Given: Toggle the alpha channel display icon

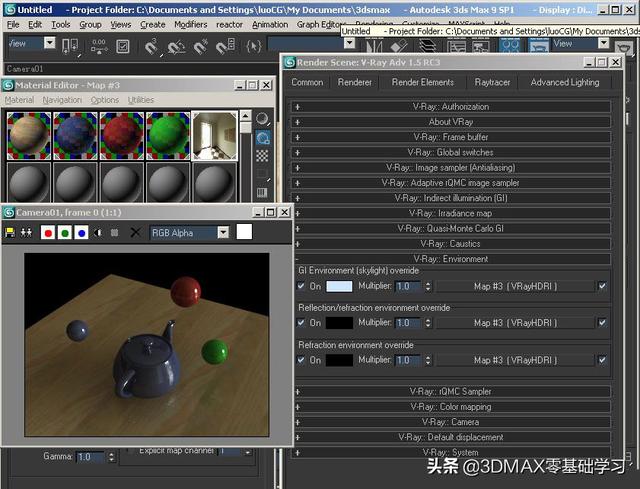Looking at the screenshot, I should point(98,233).
